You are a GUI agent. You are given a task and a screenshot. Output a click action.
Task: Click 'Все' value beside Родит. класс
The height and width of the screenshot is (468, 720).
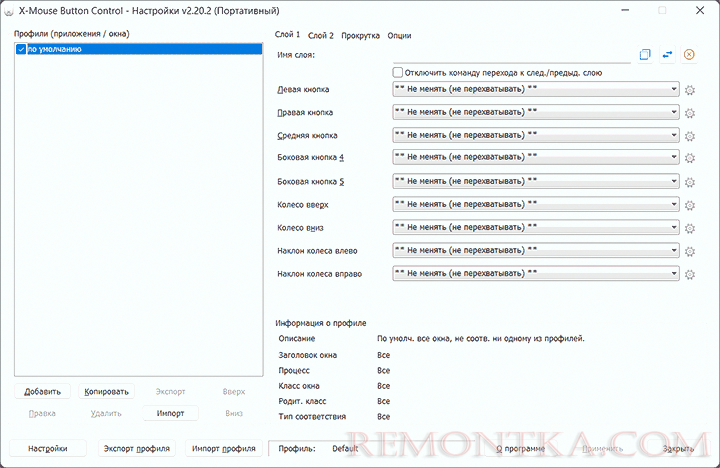383,401
